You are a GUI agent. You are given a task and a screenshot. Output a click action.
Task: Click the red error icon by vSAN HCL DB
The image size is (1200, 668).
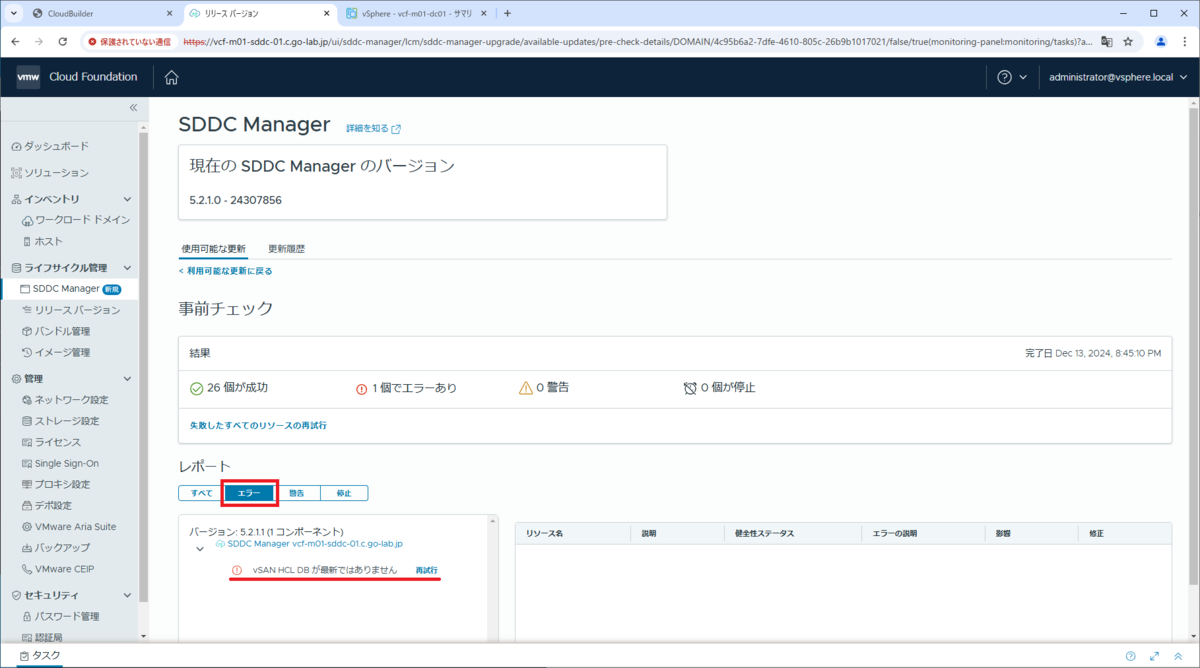[237, 570]
